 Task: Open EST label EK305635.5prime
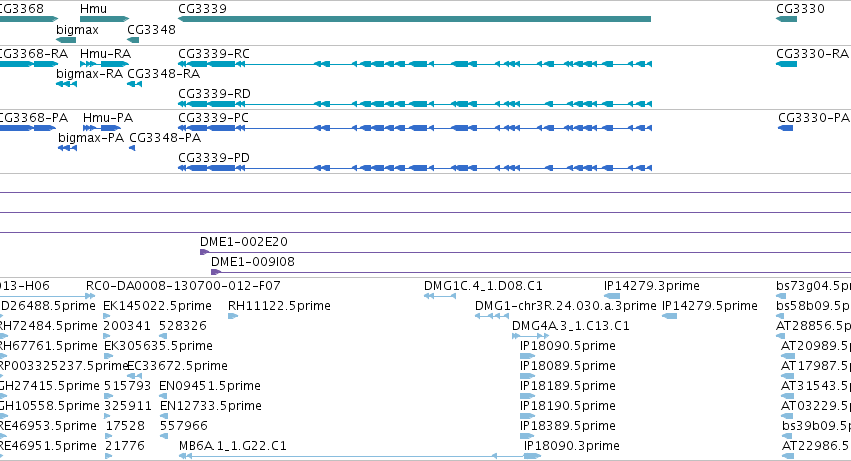pos(158,346)
